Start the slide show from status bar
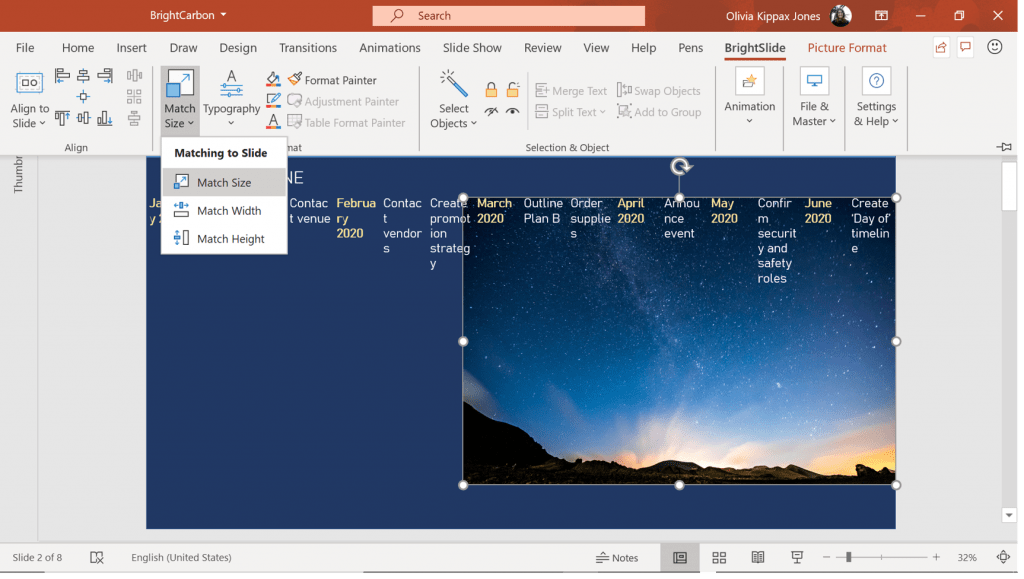Viewport: 1024px width, 579px height. click(x=796, y=557)
